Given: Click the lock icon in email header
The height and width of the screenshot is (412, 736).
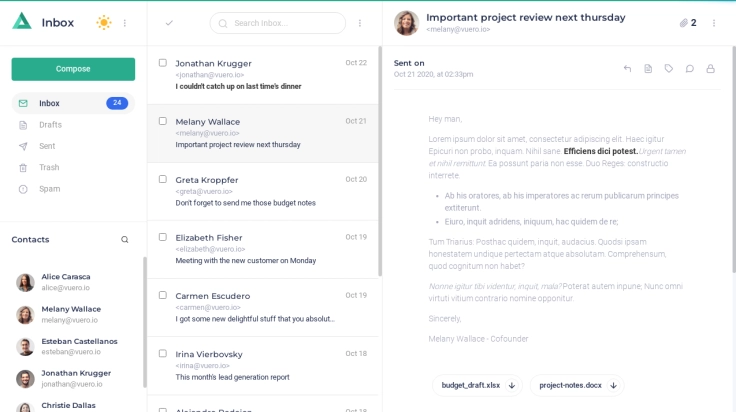Looking at the screenshot, I should point(711,69).
